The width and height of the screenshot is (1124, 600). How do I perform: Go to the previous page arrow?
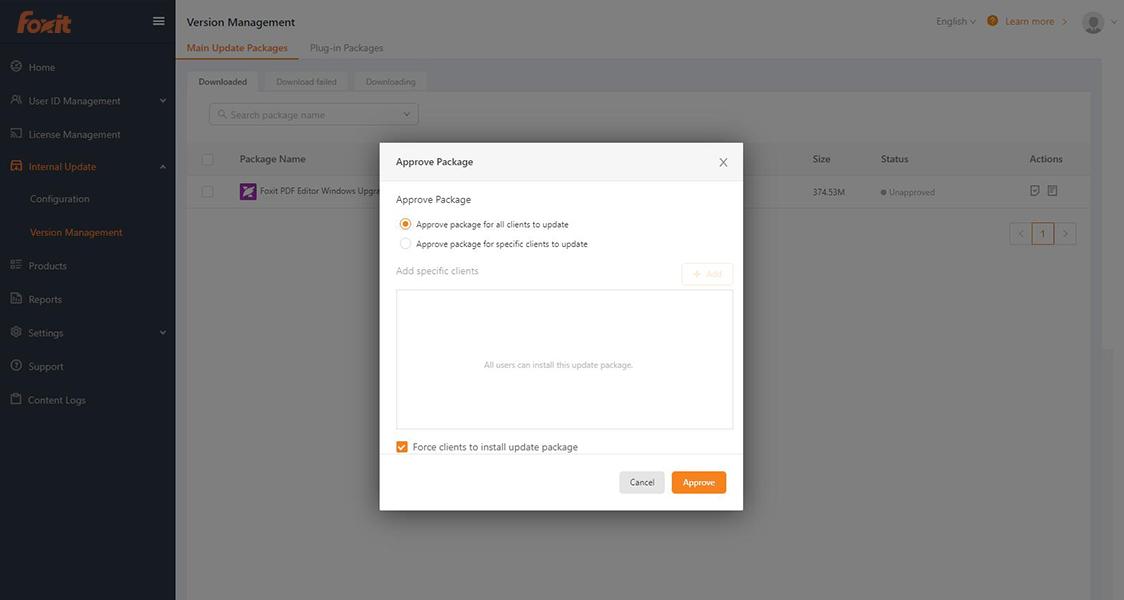(1021, 234)
